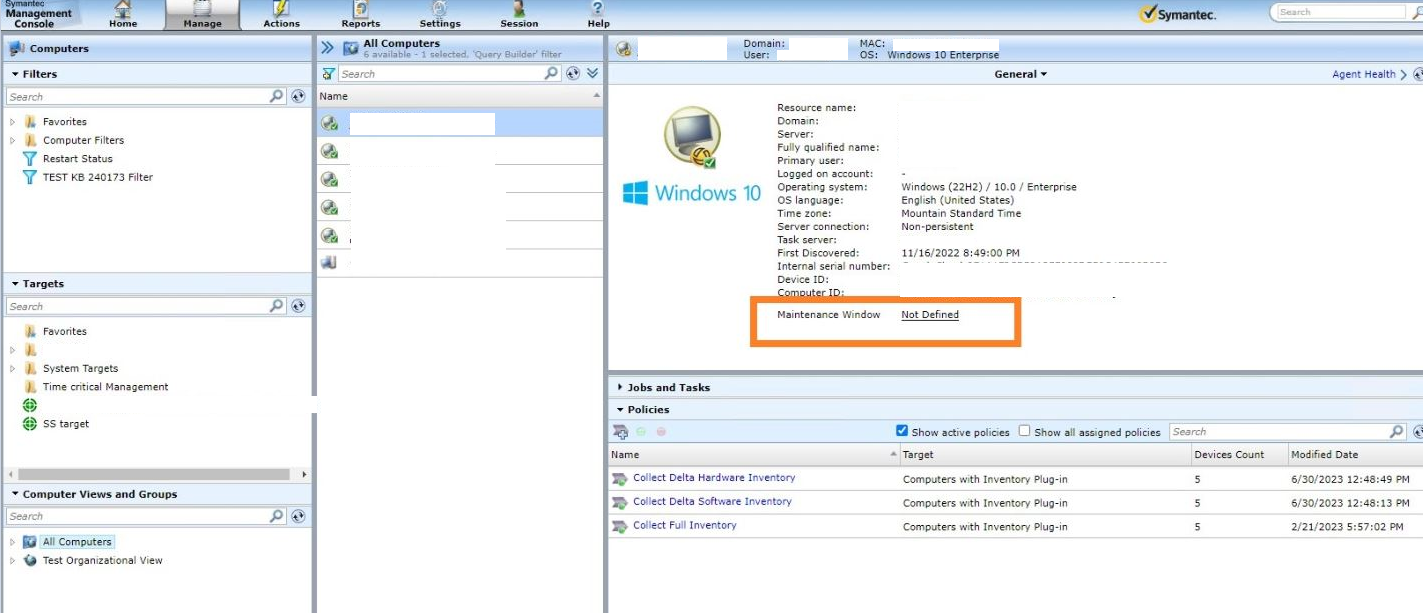Click the SS target icon

tap(29, 424)
